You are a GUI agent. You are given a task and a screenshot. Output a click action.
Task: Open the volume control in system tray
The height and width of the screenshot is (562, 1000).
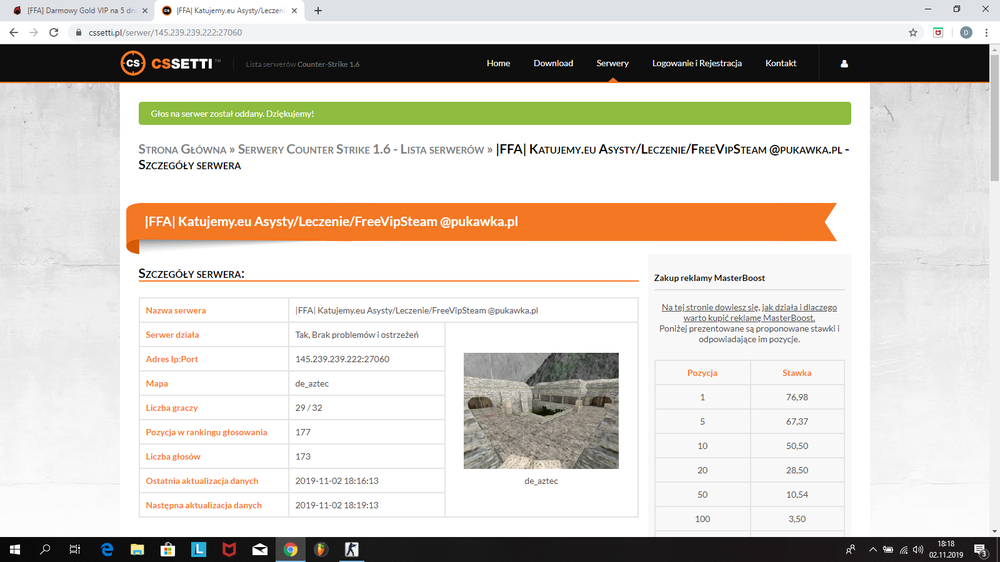click(918, 549)
